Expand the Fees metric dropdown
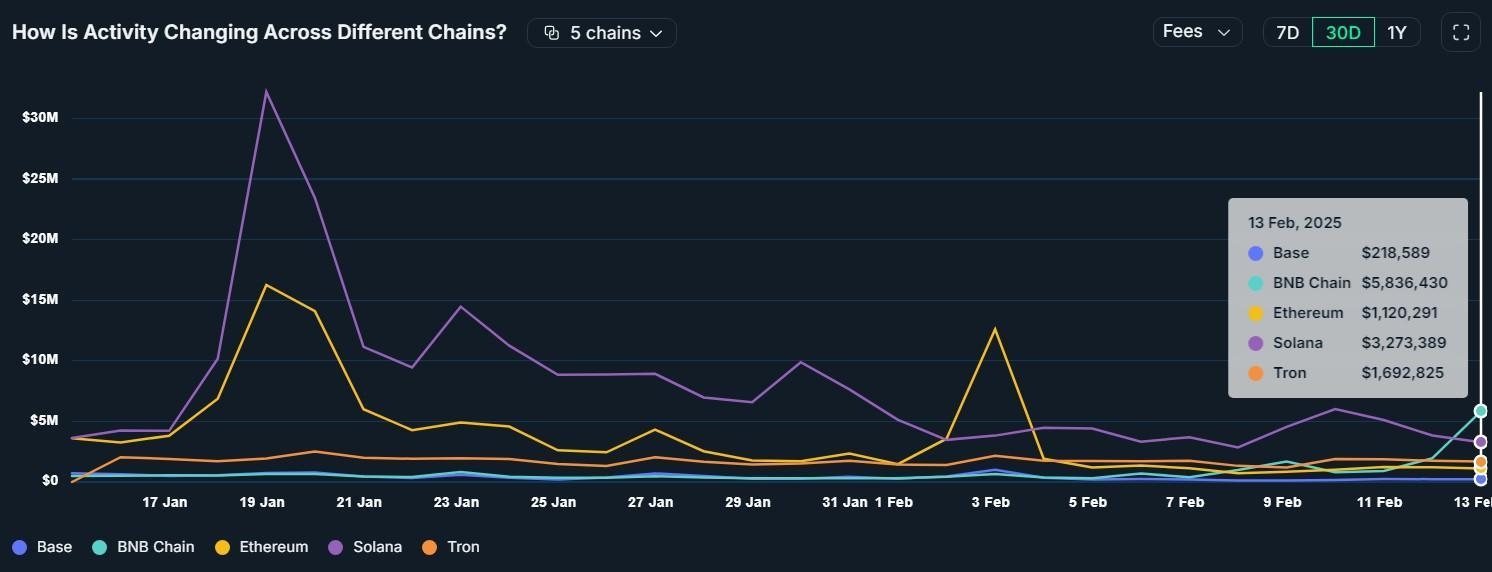 tap(1197, 32)
